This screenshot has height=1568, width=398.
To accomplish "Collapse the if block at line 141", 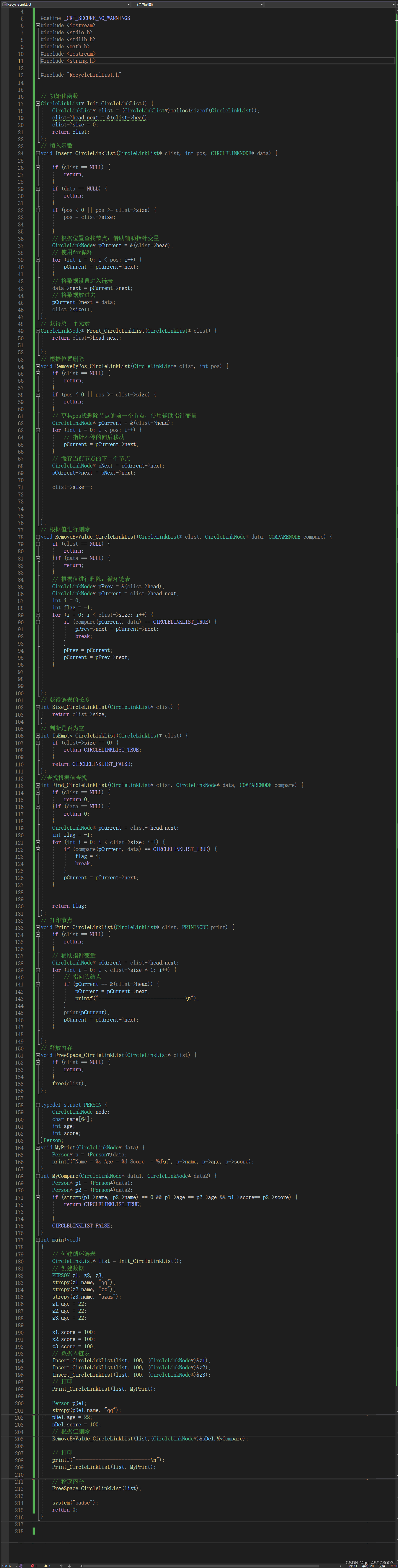I will pos(38,984).
